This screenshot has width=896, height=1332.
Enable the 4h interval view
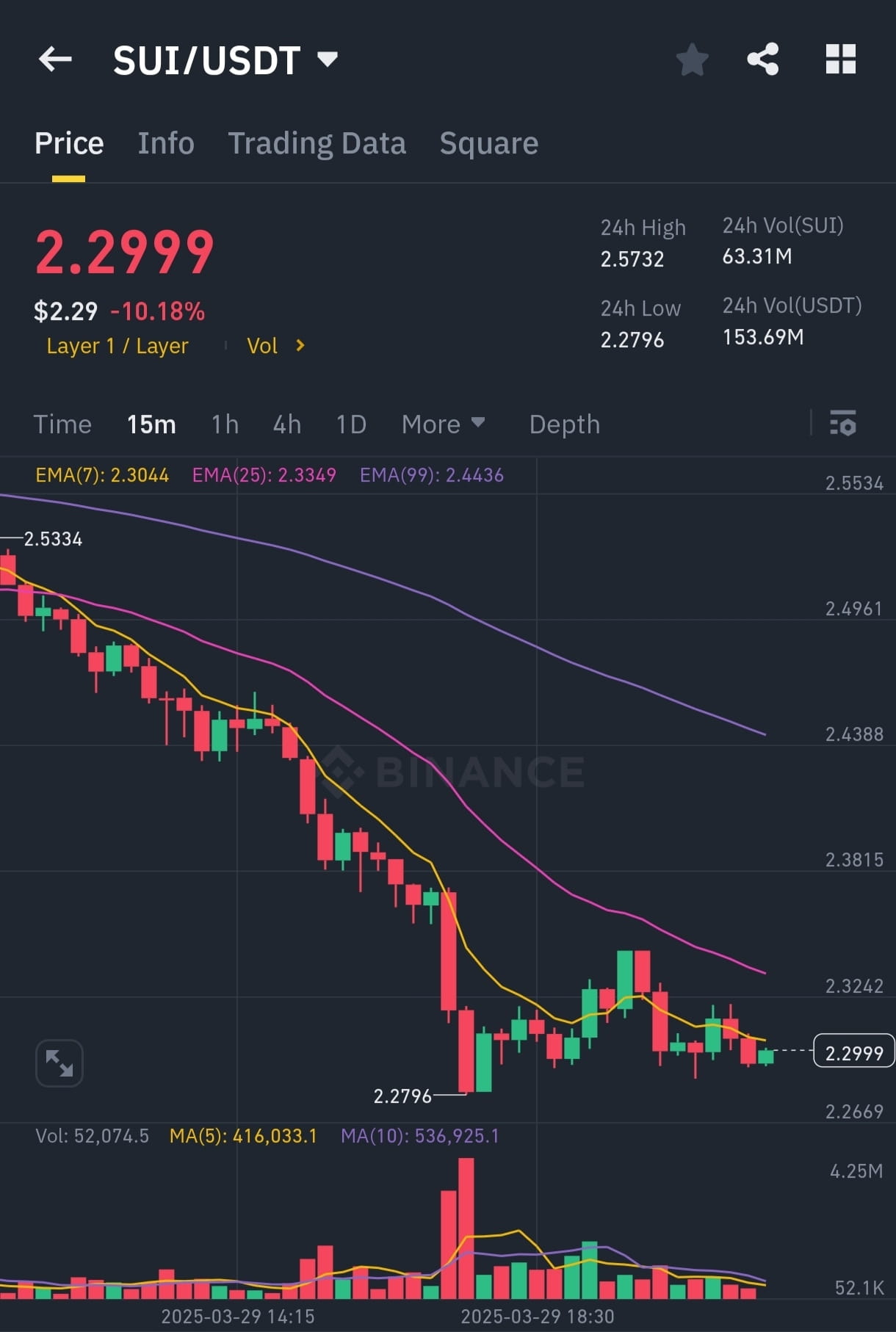(286, 424)
